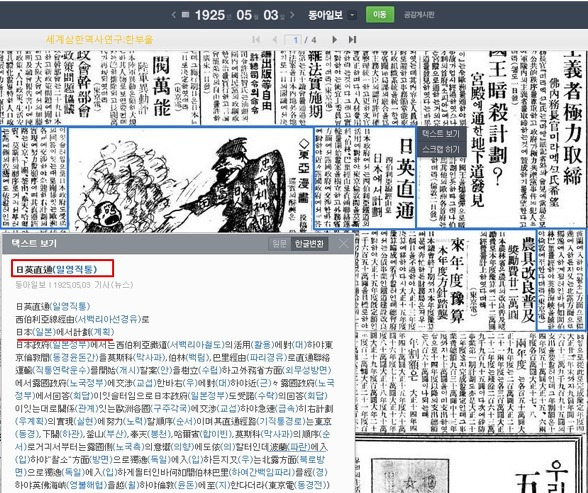Click the 政會幹部會 headline

[x=84, y=85]
